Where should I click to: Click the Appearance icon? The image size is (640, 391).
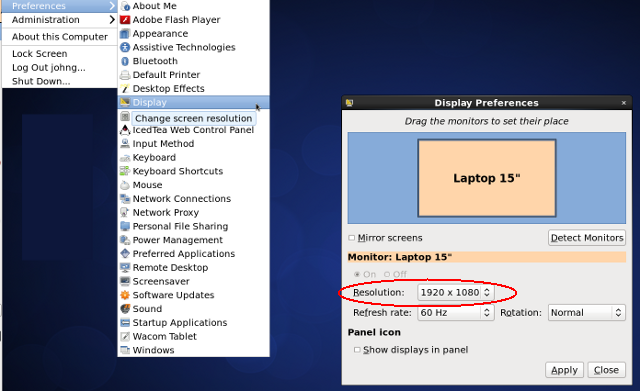[x=125, y=33]
